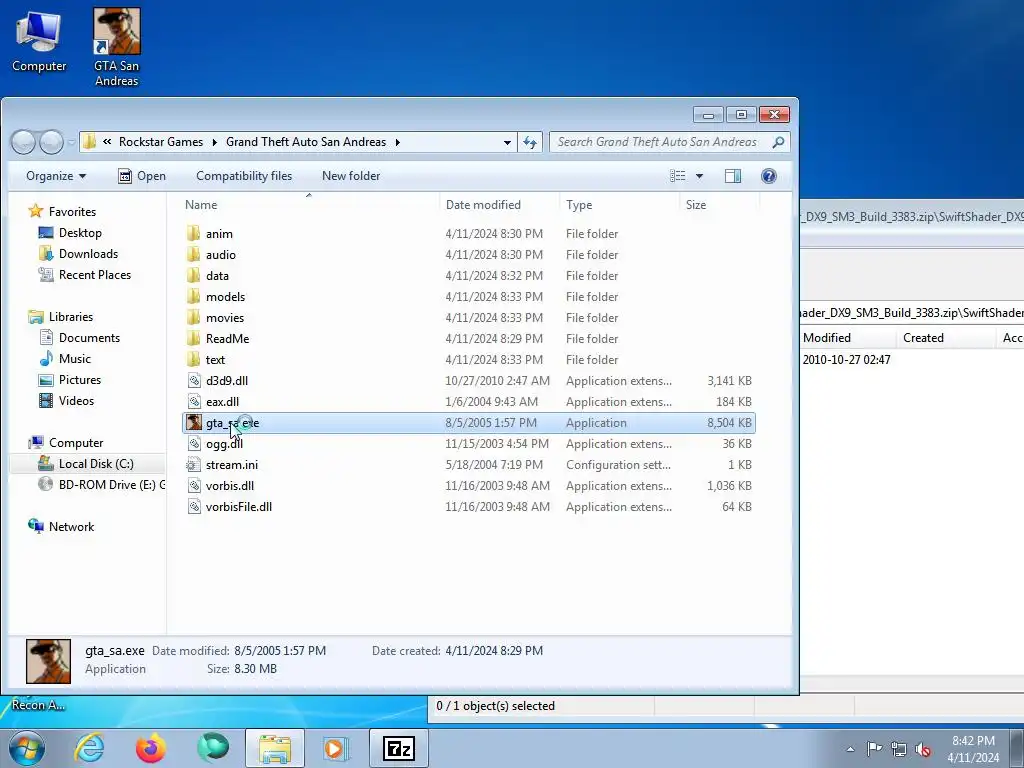Viewport: 1024px width, 768px height.
Task: Click the Forward navigation arrow in Explorer
Action: click(51, 142)
